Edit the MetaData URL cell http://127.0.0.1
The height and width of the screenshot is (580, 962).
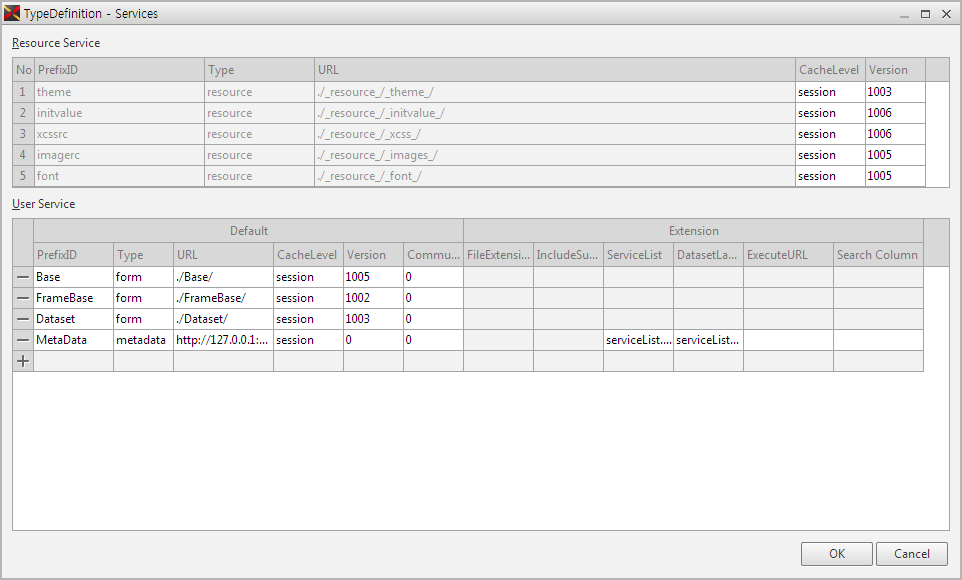(x=223, y=340)
